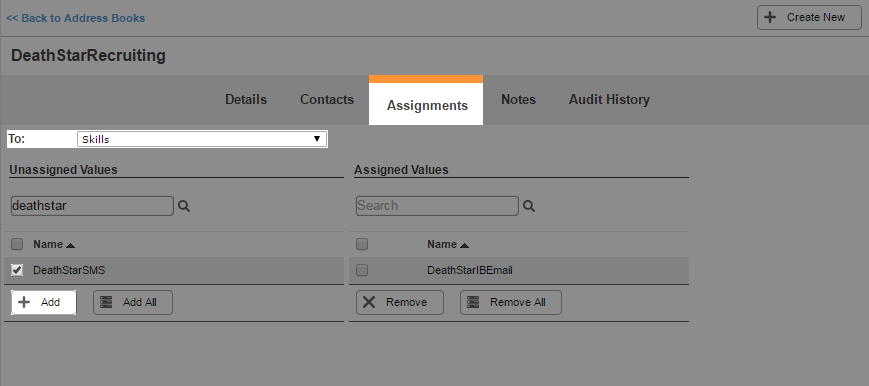The image size is (869, 386).
Task: Click the Create New button
Action: (809, 17)
